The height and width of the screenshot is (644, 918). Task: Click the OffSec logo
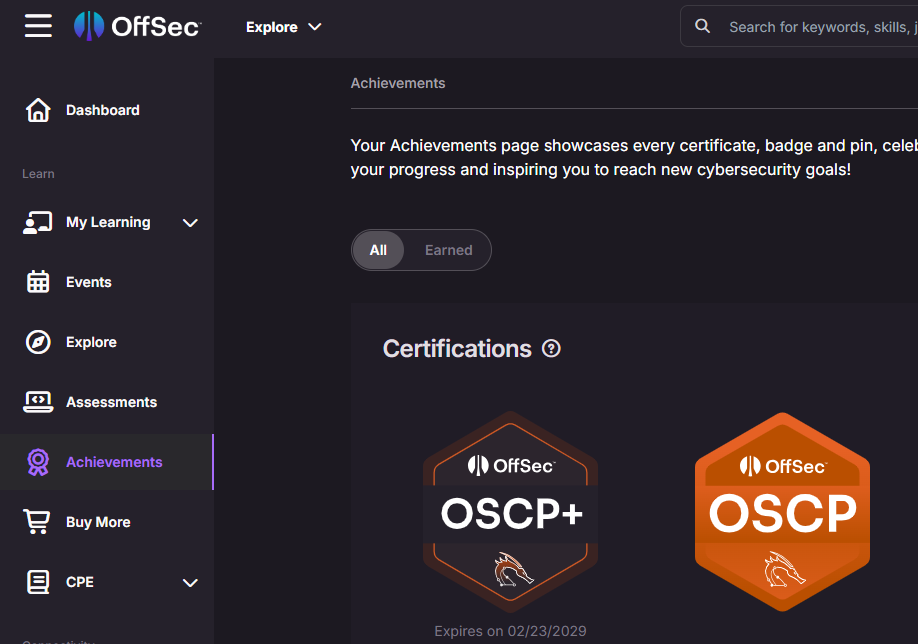point(138,26)
